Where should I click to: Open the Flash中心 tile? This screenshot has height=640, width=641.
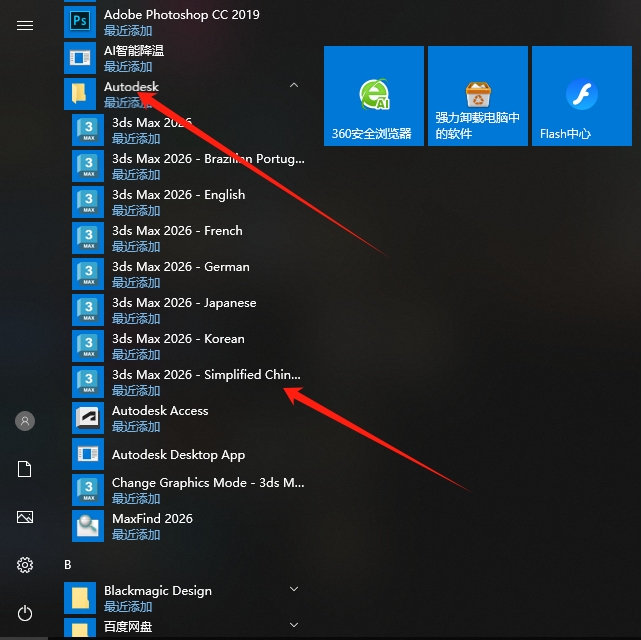click(581, 96)
